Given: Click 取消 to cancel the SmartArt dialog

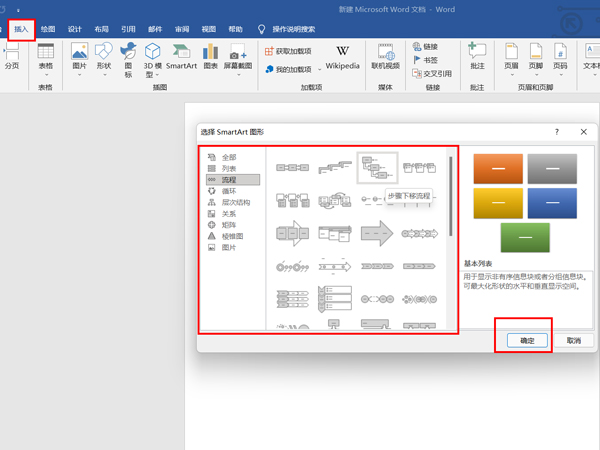Looking at the screenshot, I should [x=573, y=340].
